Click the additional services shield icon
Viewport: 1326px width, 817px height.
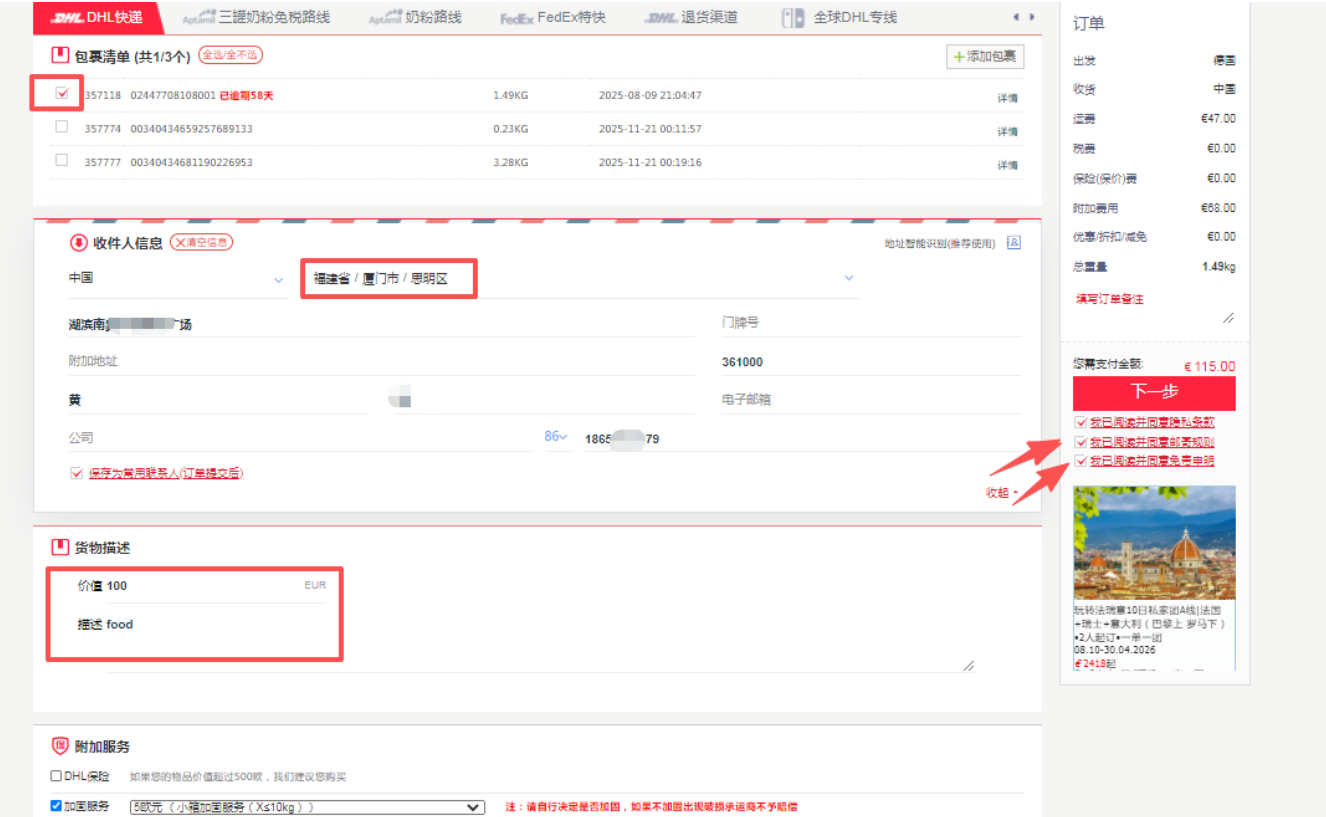(x=60, y=746)
